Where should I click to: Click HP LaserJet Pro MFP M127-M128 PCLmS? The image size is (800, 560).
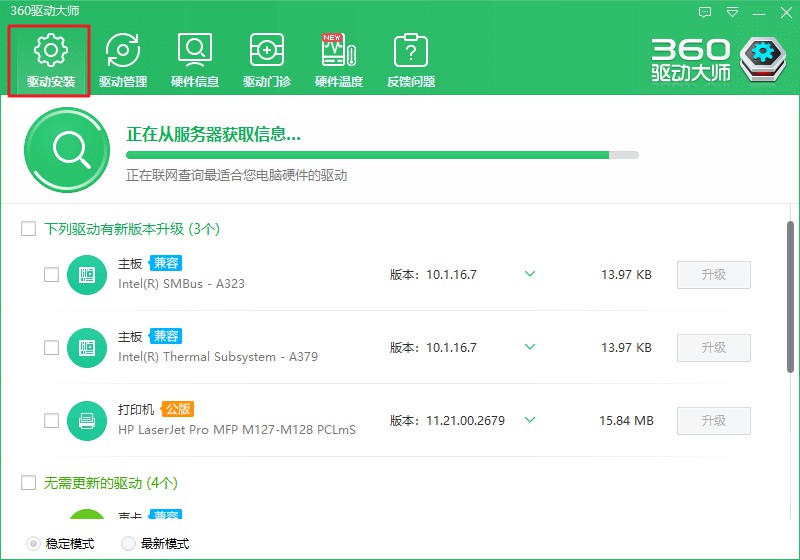point(237,429)
